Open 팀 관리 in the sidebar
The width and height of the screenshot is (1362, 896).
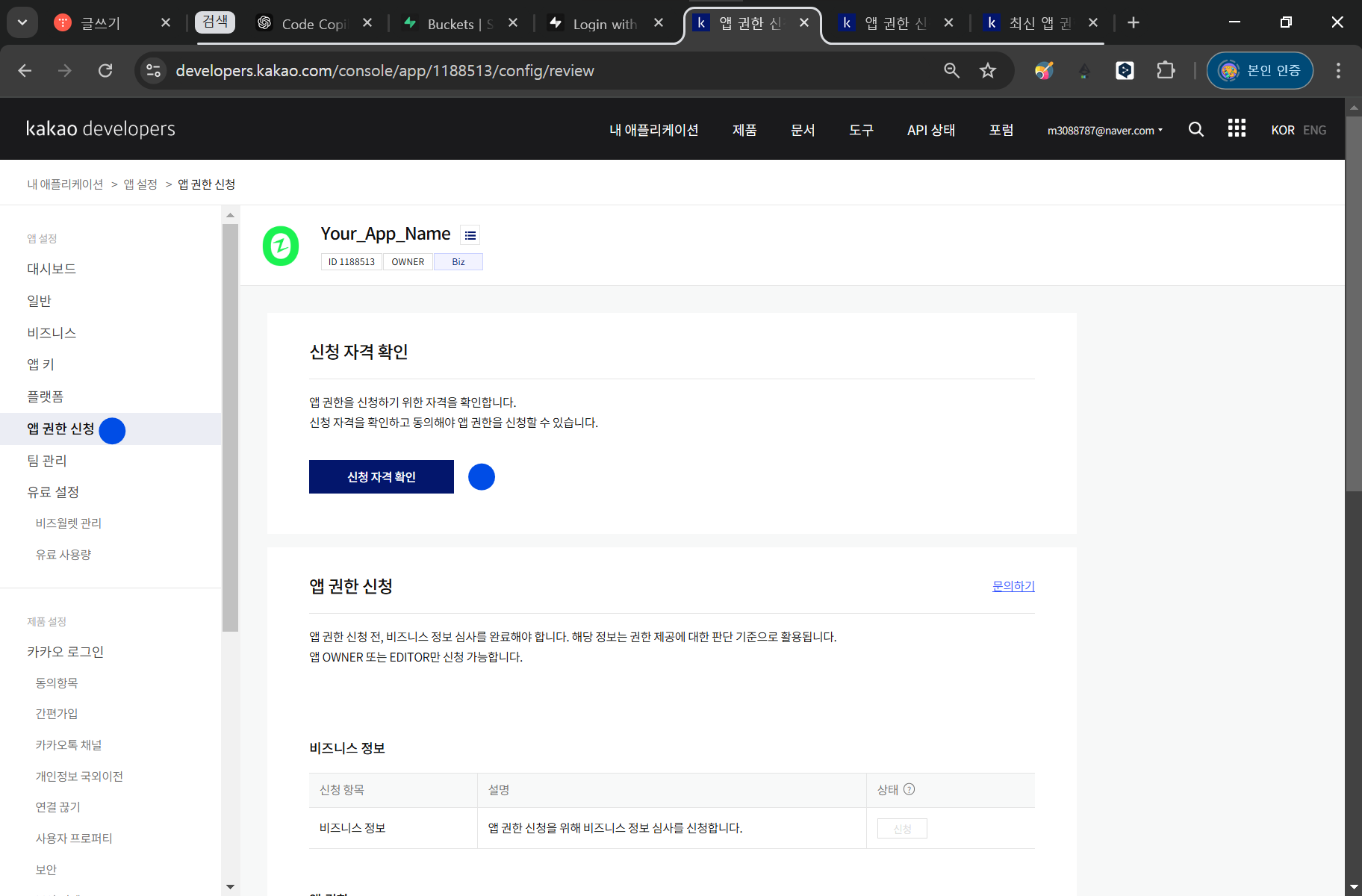coord(46,461)
